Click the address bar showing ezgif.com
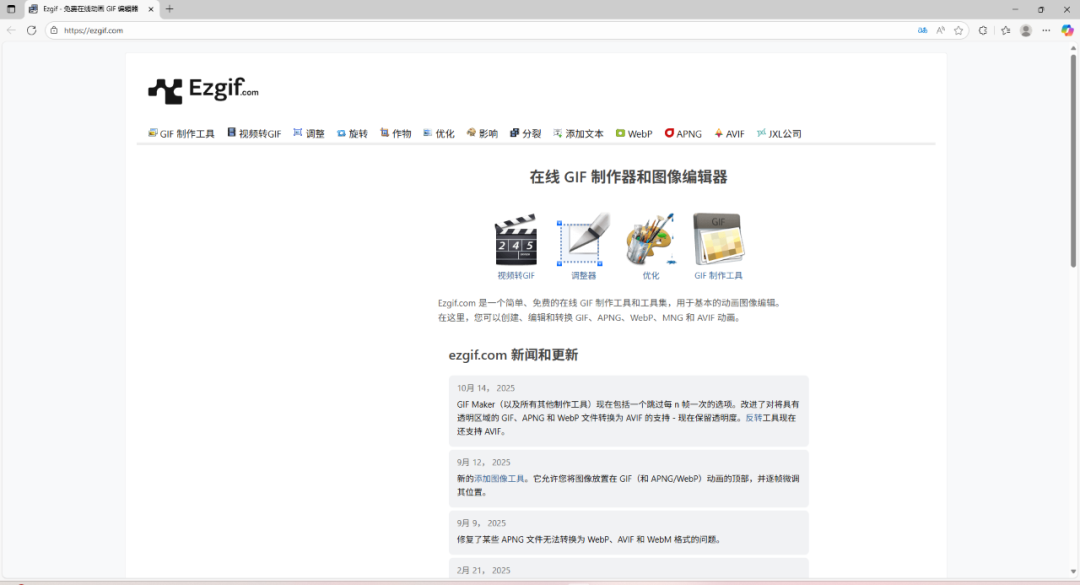 point(480,30)
